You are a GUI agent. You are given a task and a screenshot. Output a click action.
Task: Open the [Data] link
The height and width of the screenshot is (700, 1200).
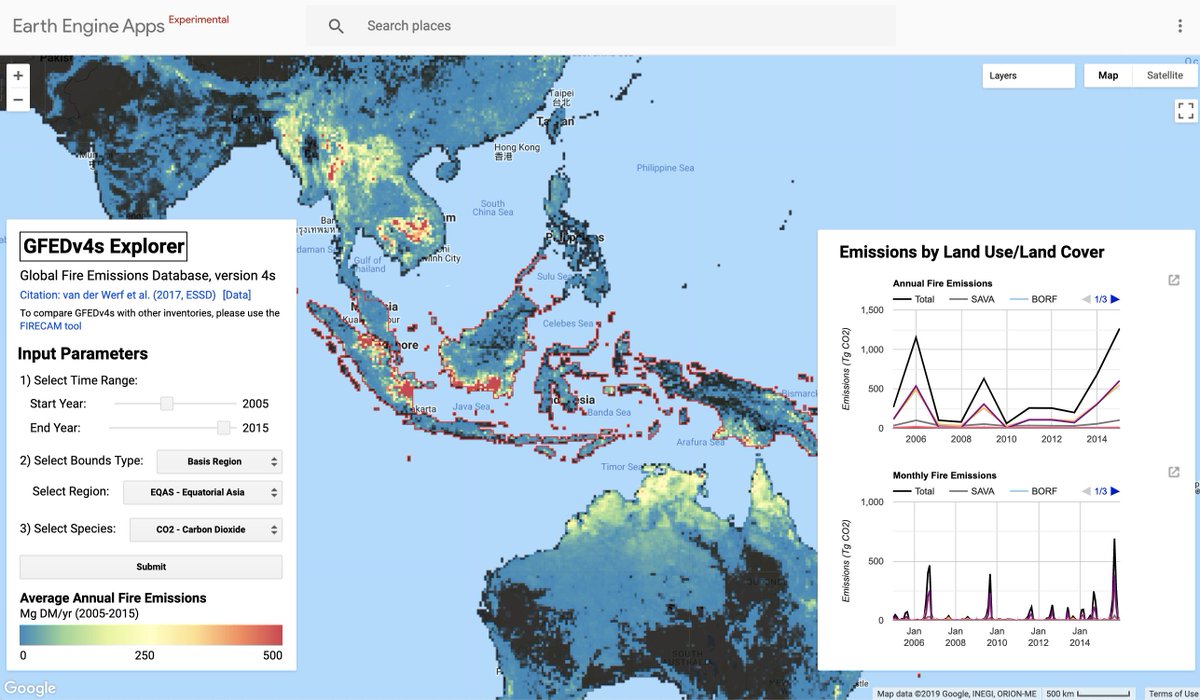coord(237,295)
